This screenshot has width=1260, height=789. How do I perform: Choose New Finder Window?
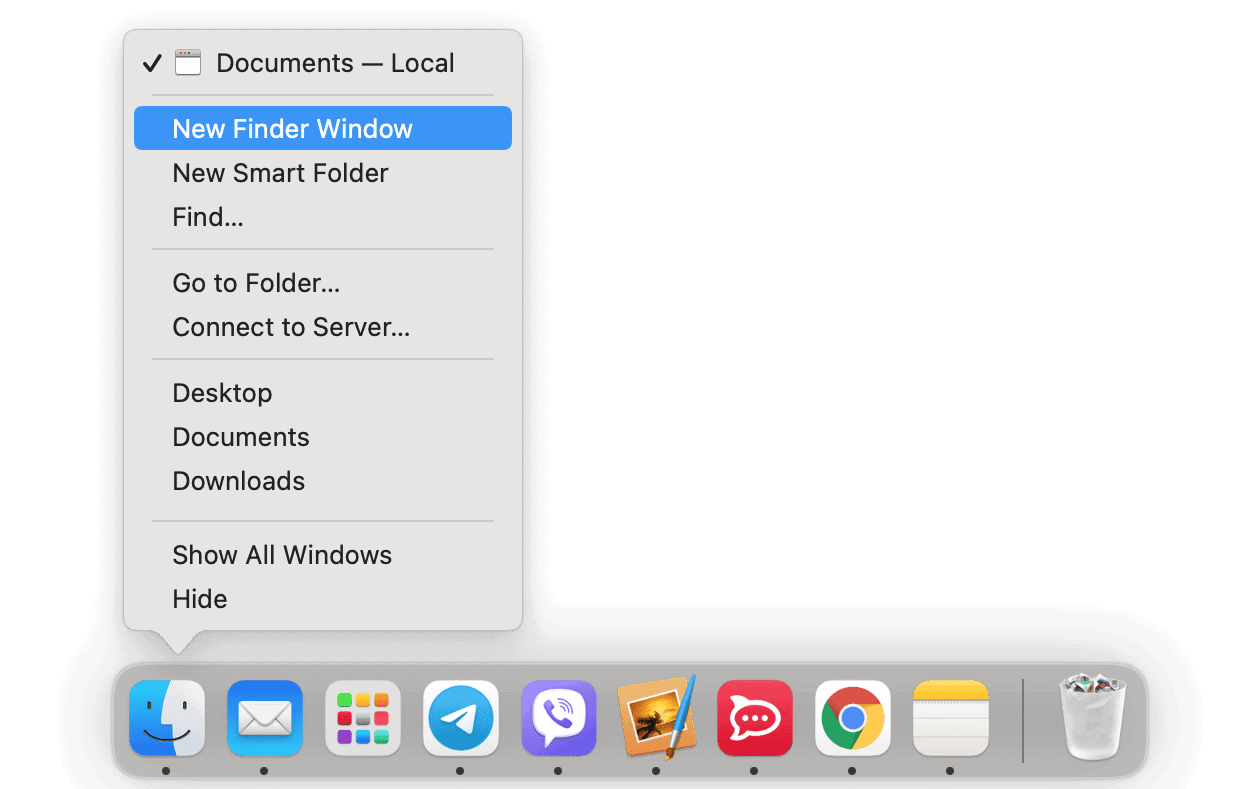[323, 129]
